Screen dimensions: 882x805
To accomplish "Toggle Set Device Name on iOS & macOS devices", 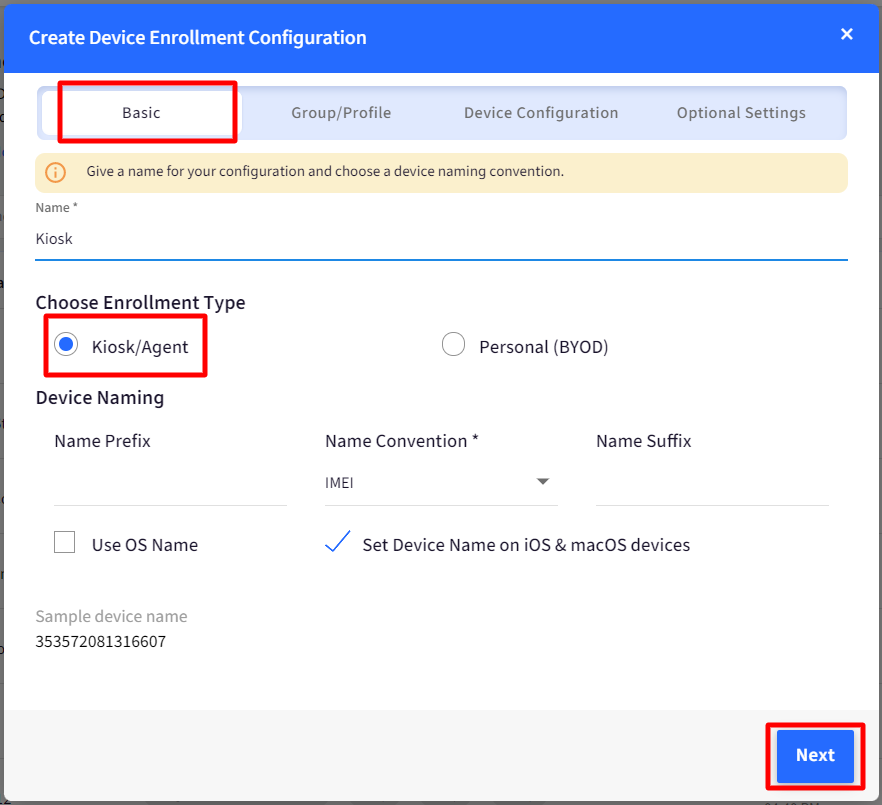I will [338, 542].
